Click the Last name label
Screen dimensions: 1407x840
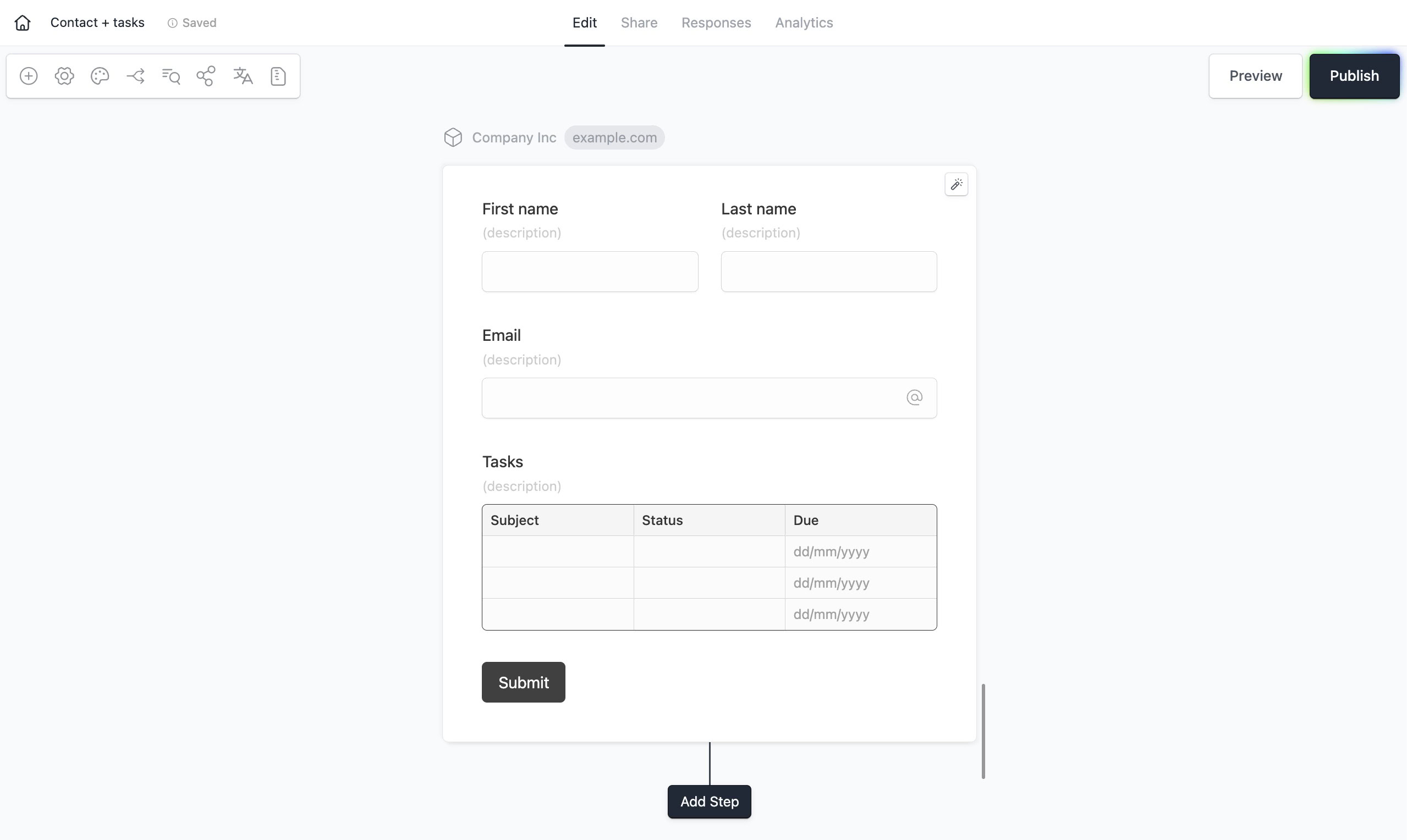tap(758, 208)
